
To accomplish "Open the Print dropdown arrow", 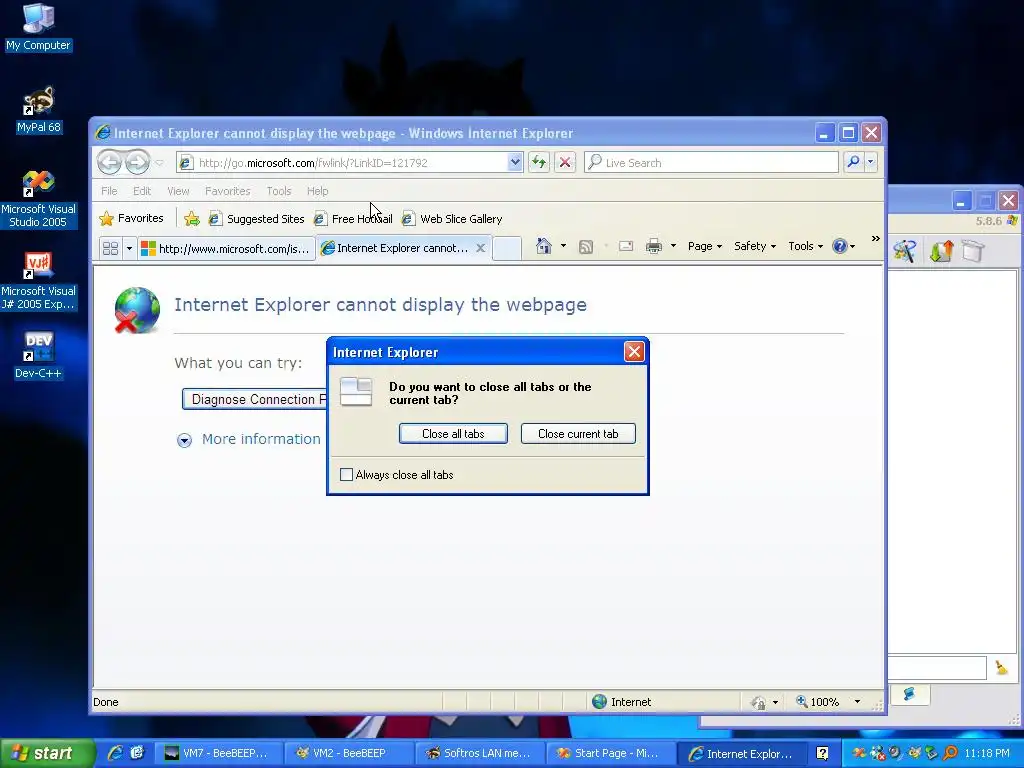I will pyautogui.click(x=673, y=246).
